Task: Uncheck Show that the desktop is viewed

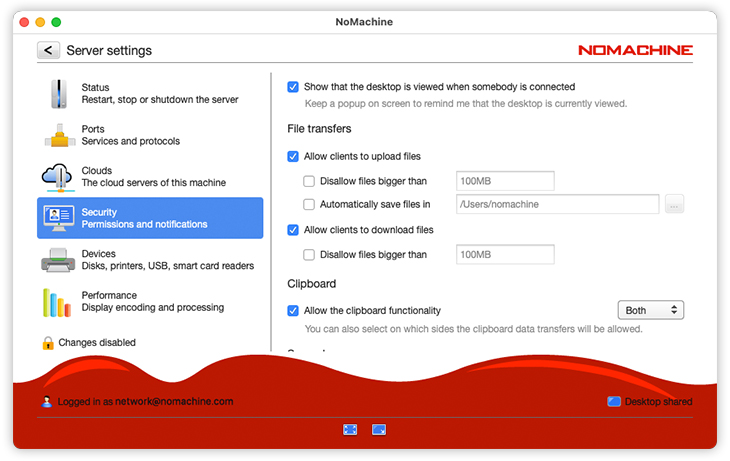Action: tap(293, 87)
